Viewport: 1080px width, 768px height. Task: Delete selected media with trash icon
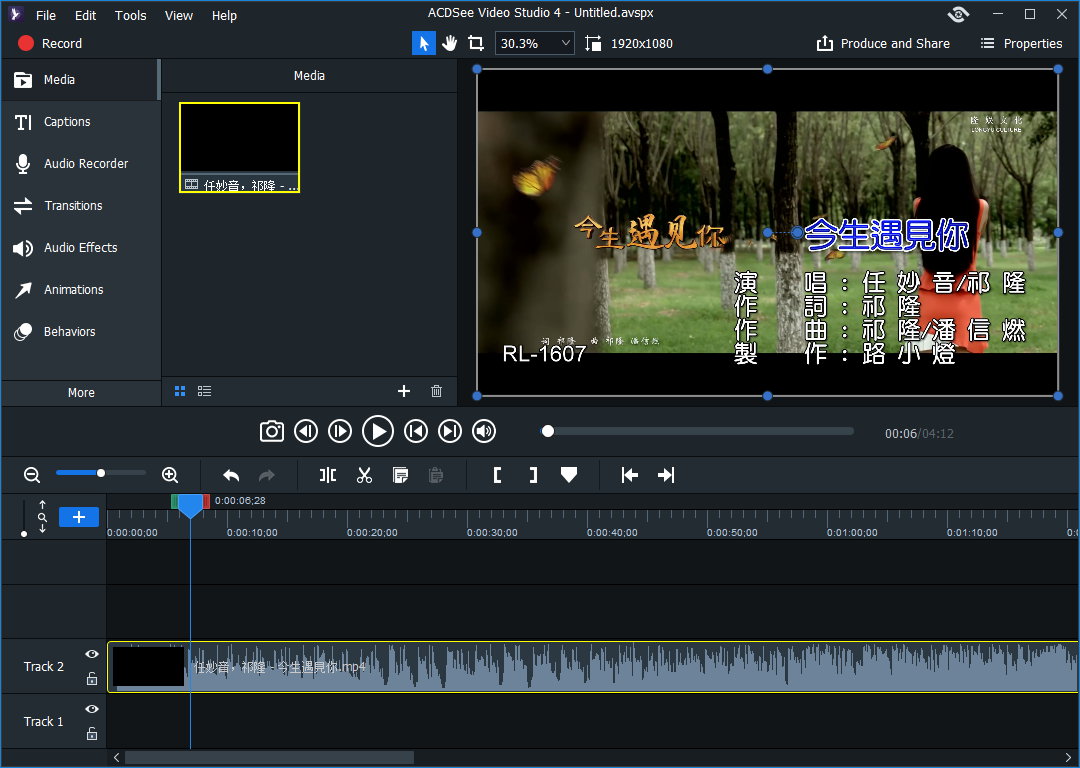(x=436, y=391)
